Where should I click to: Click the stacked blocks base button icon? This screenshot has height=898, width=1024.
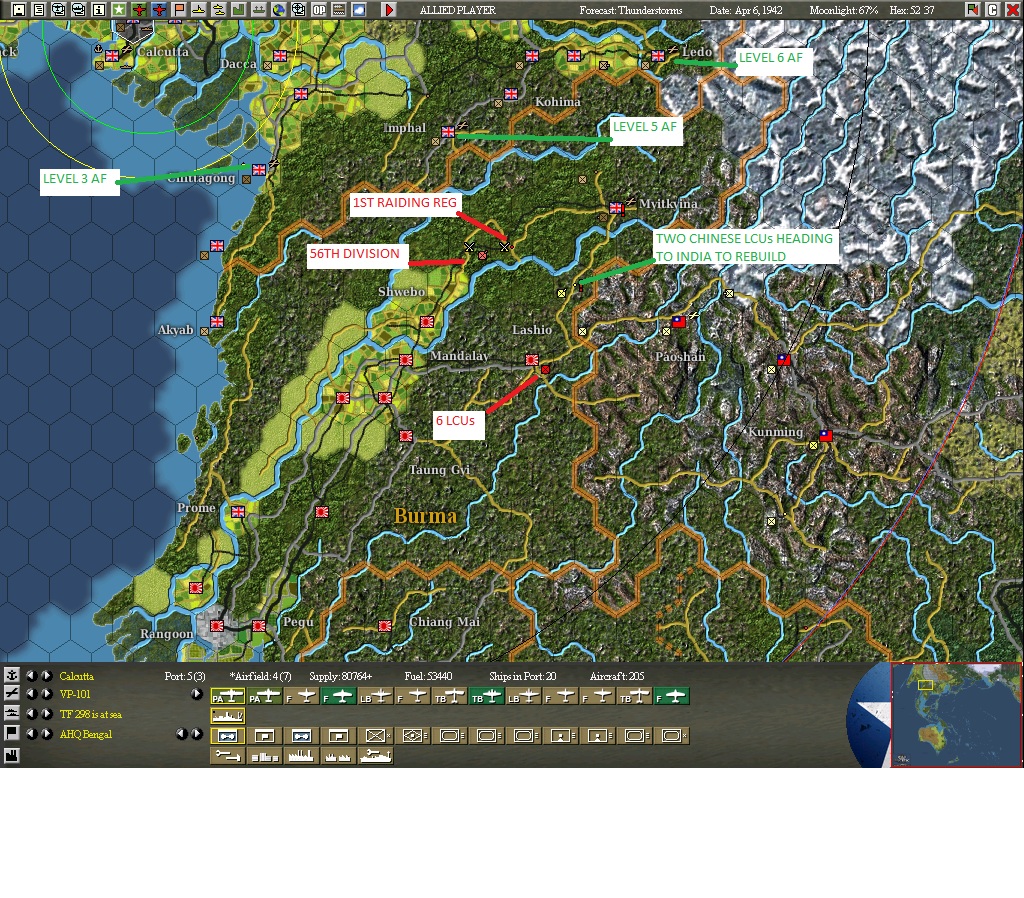click(265, 756)
